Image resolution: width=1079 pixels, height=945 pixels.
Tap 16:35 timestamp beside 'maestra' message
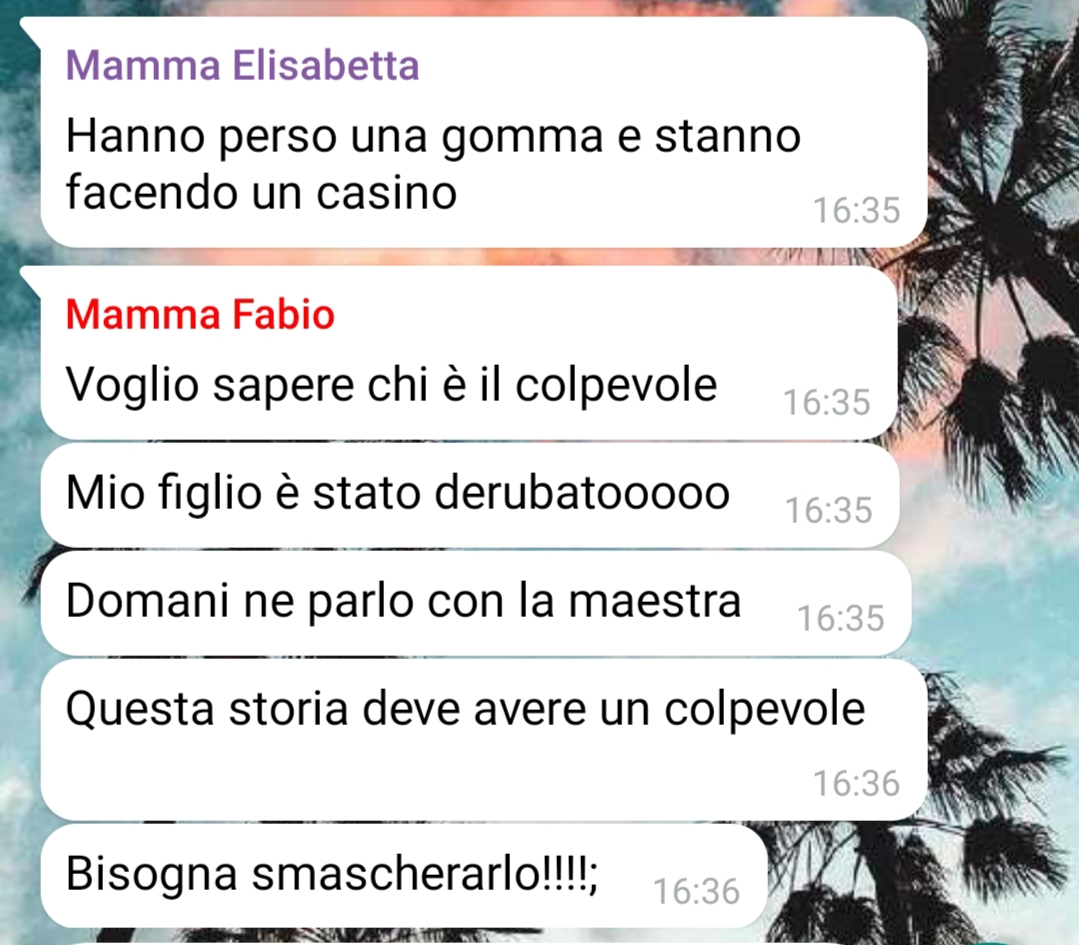pos(840,619)
